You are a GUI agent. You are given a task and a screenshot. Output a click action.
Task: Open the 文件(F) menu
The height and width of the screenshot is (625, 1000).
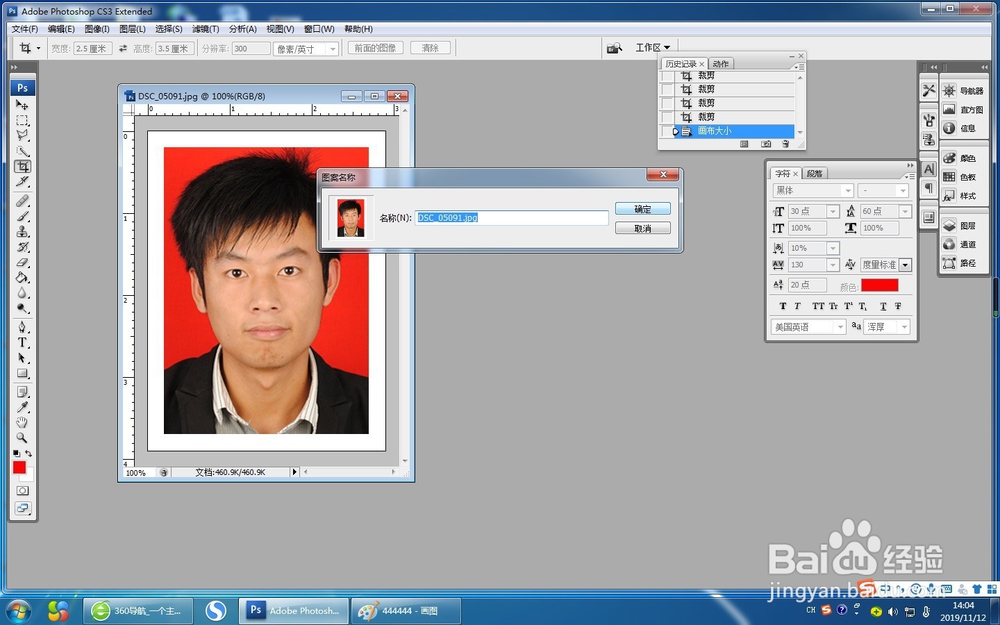point(25,29)
